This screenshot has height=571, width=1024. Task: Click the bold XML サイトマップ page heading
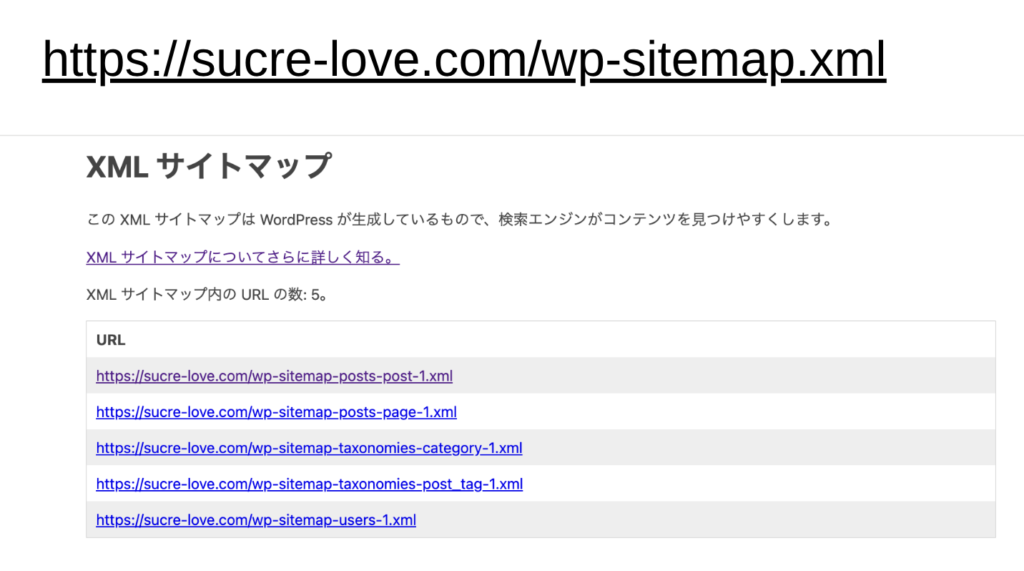click(x=208, y=166)
